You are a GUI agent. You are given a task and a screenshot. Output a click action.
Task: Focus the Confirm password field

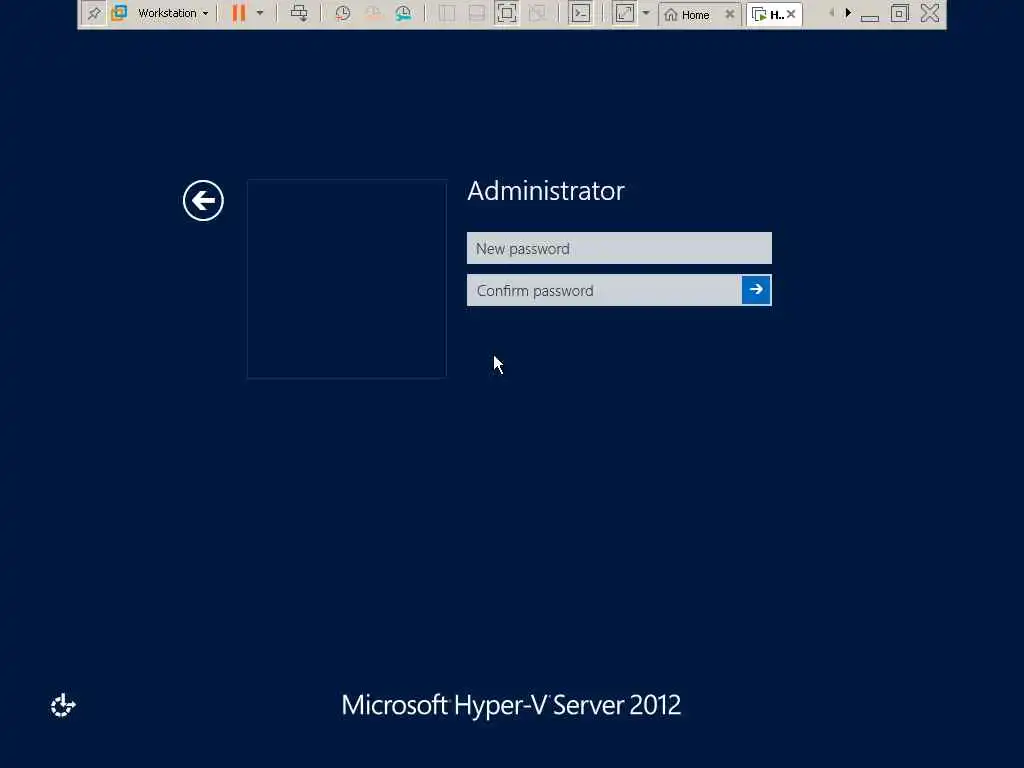pos(604,290)
